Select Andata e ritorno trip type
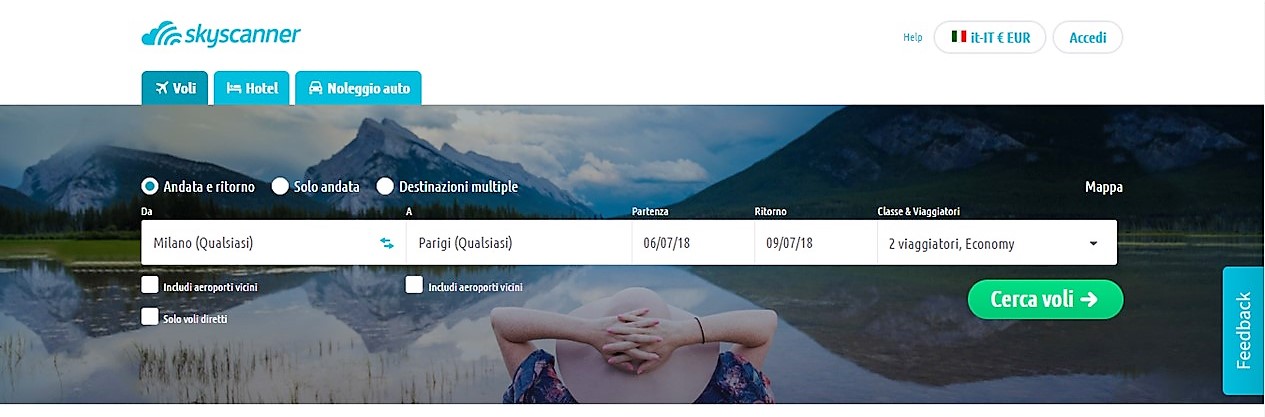The height and width of the screenshot is (417, 1265). pos(150,186)
